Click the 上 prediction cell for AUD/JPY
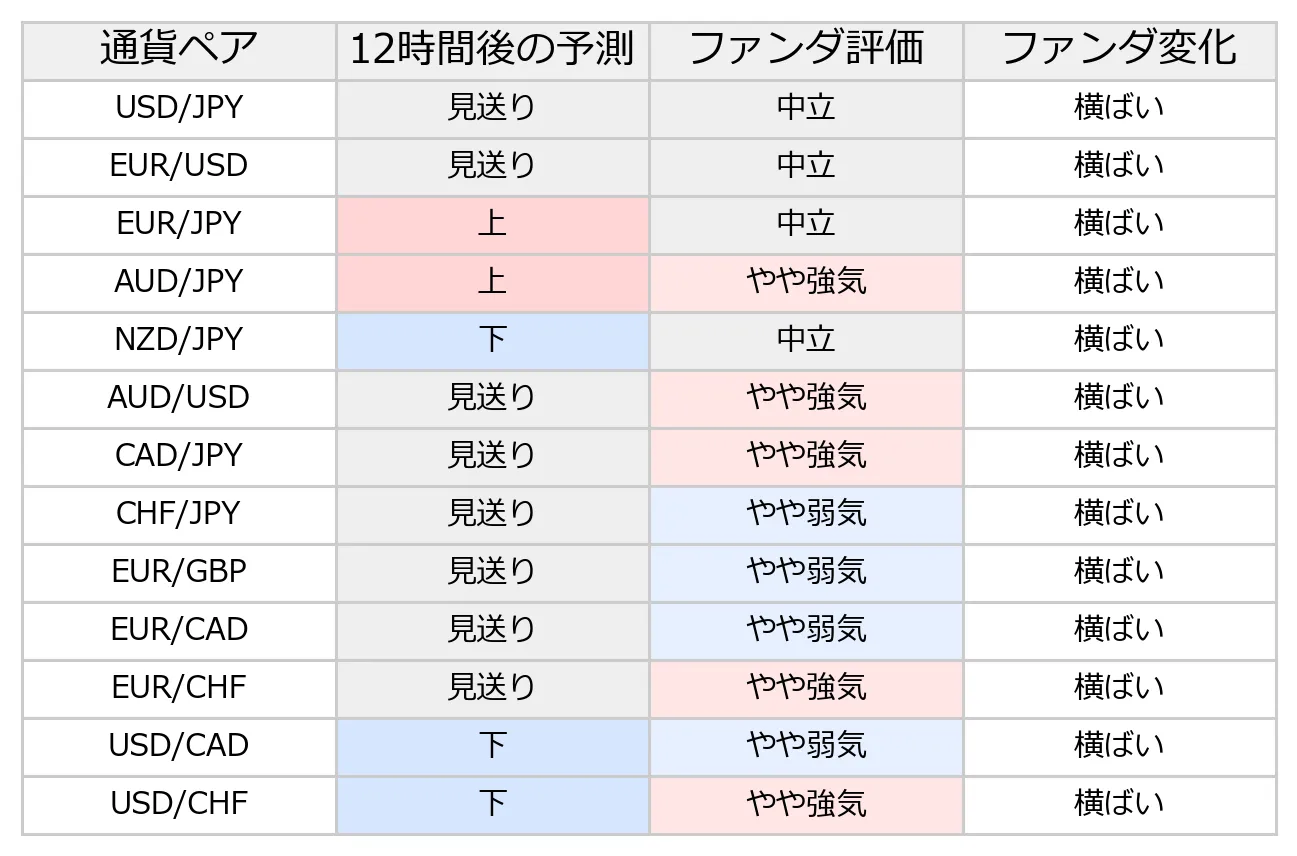The width and height of the screenshot is (1297, 856). pyautogui.click(x=493, y=283)
